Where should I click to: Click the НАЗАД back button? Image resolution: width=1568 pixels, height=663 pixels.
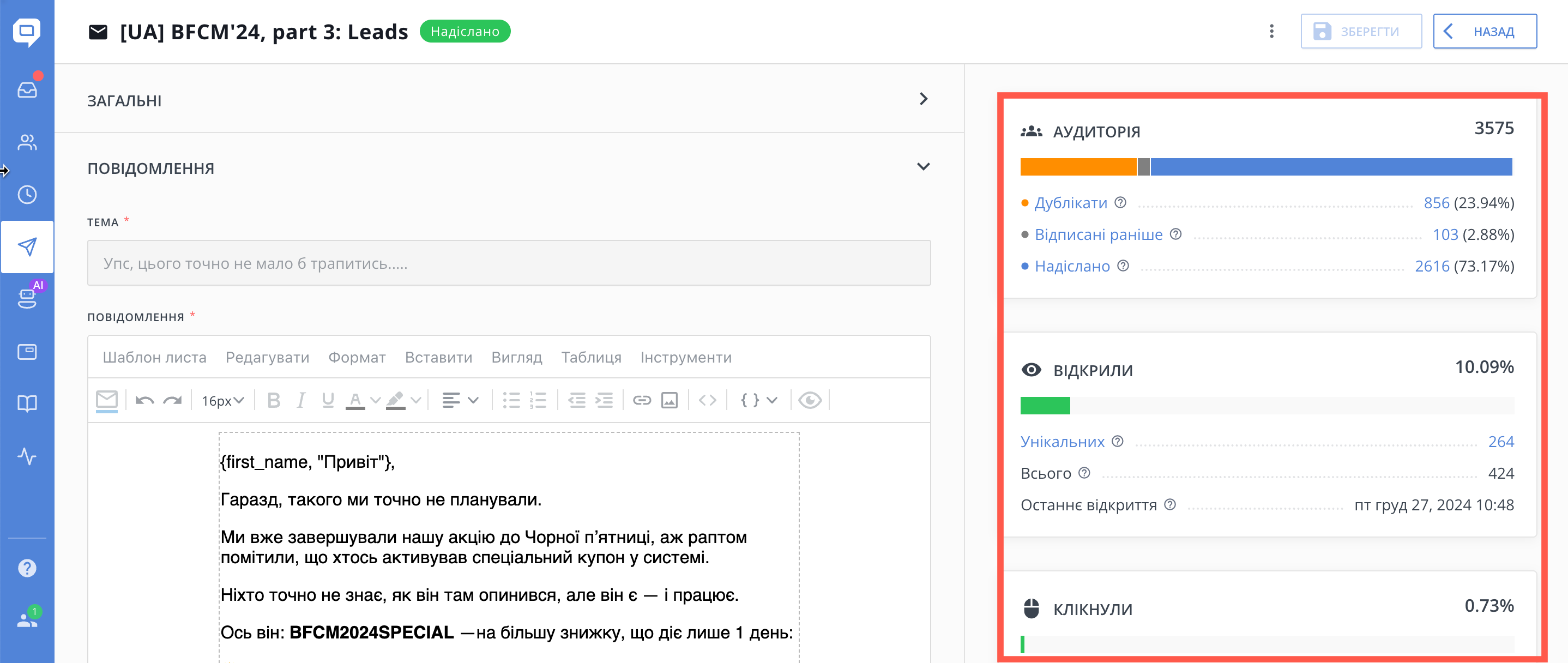(1485, 31)
